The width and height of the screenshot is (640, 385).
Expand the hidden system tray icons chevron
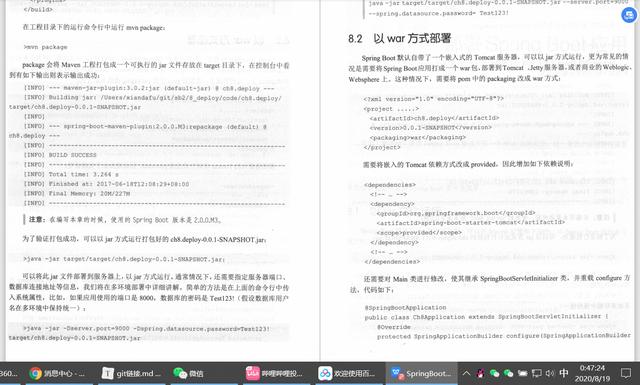(x=466, y=373)
